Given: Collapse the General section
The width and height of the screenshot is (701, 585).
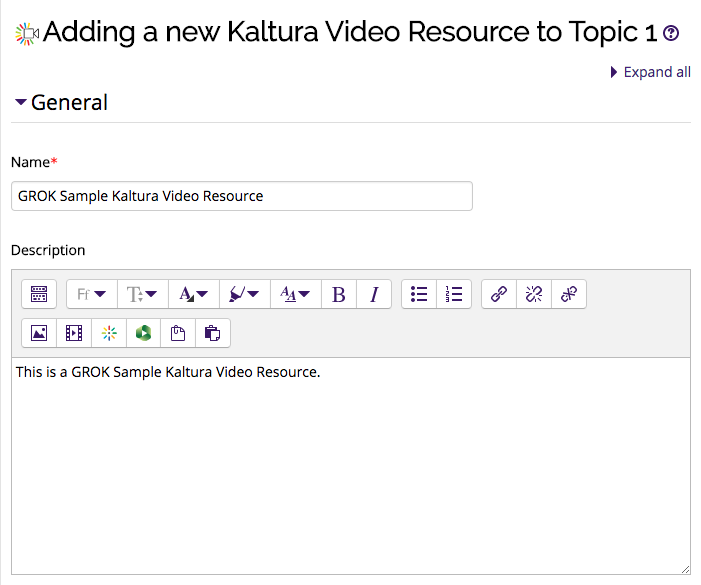Looking at the screenshot, I should 62,102.
